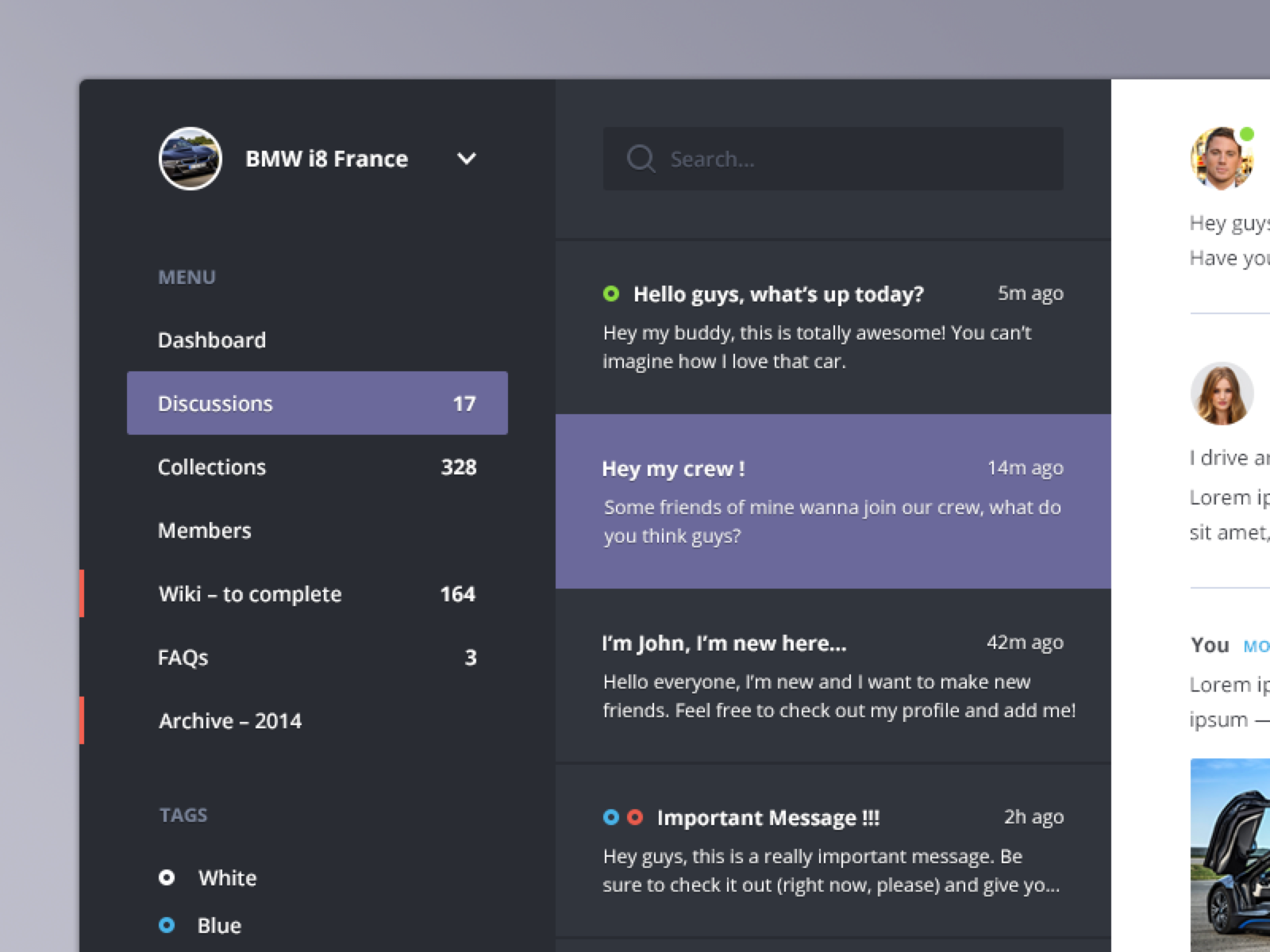Open the red-haired woman's avatar

[1221, 393]
